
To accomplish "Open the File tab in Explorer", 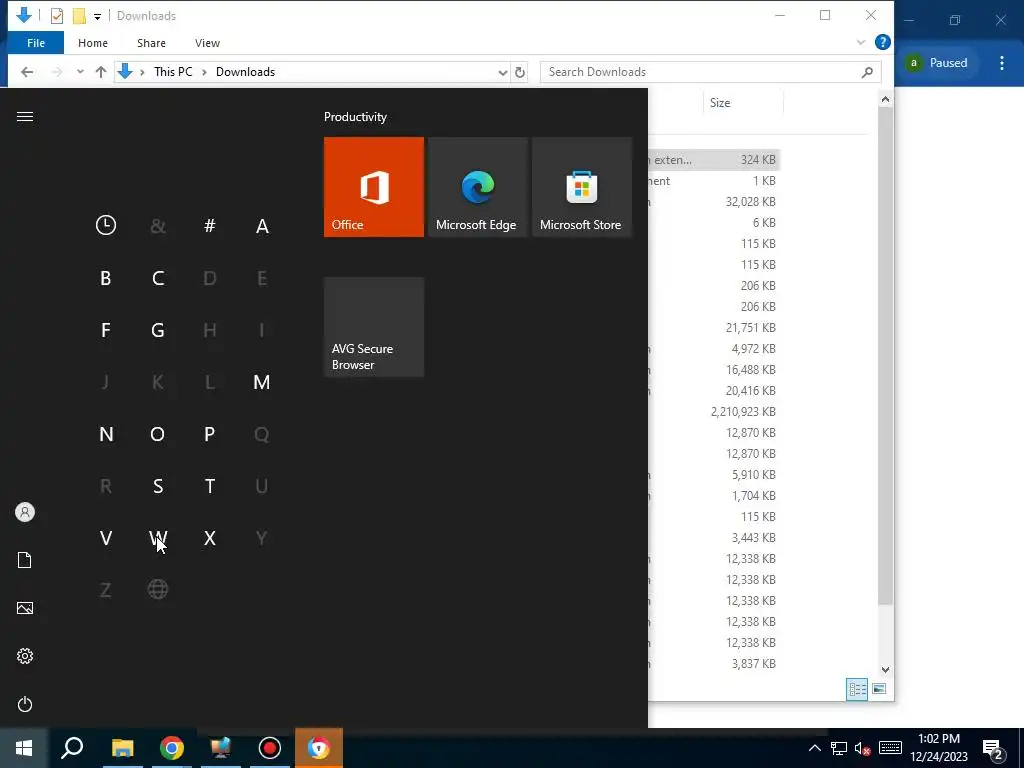I will (x=36, y=43).
